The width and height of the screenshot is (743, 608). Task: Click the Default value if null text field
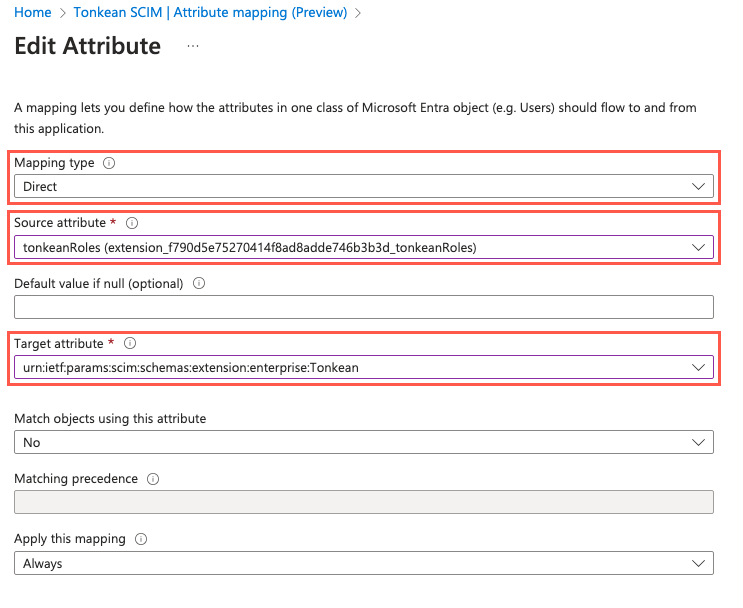[363, 307]
